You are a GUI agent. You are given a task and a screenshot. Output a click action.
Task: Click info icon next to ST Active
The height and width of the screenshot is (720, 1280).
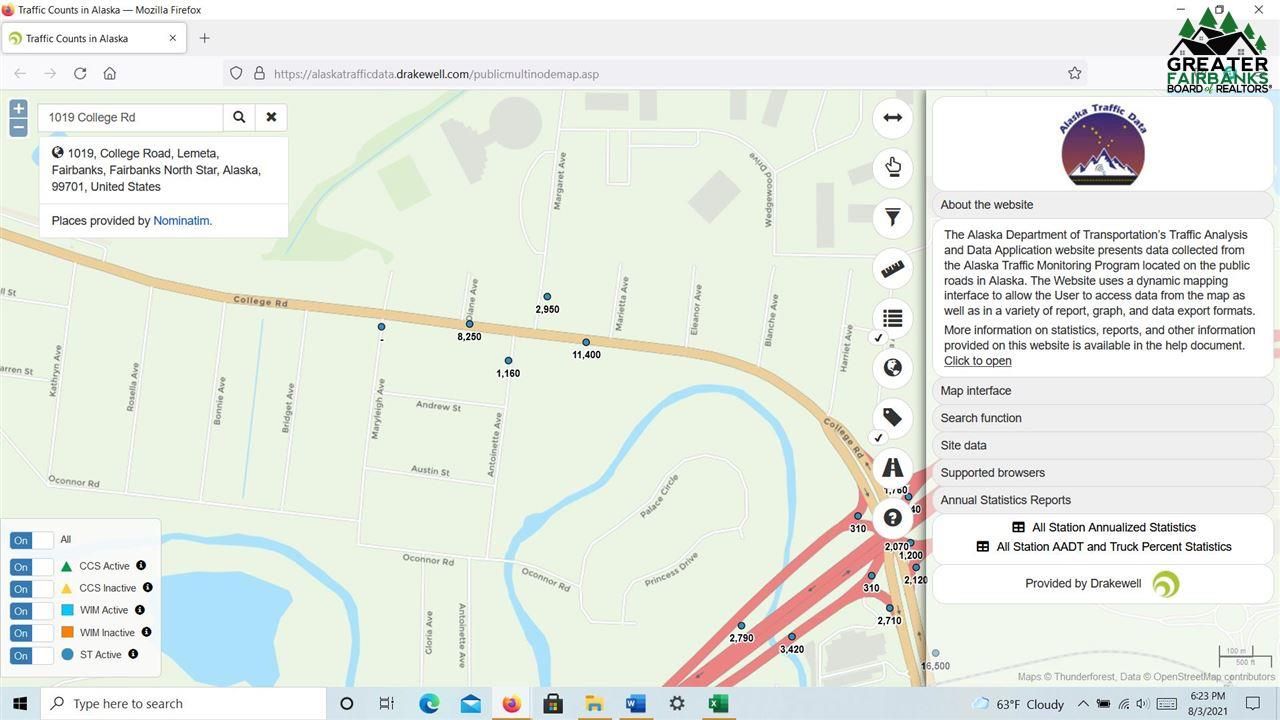pyautogui.click(x=133, y=654)
